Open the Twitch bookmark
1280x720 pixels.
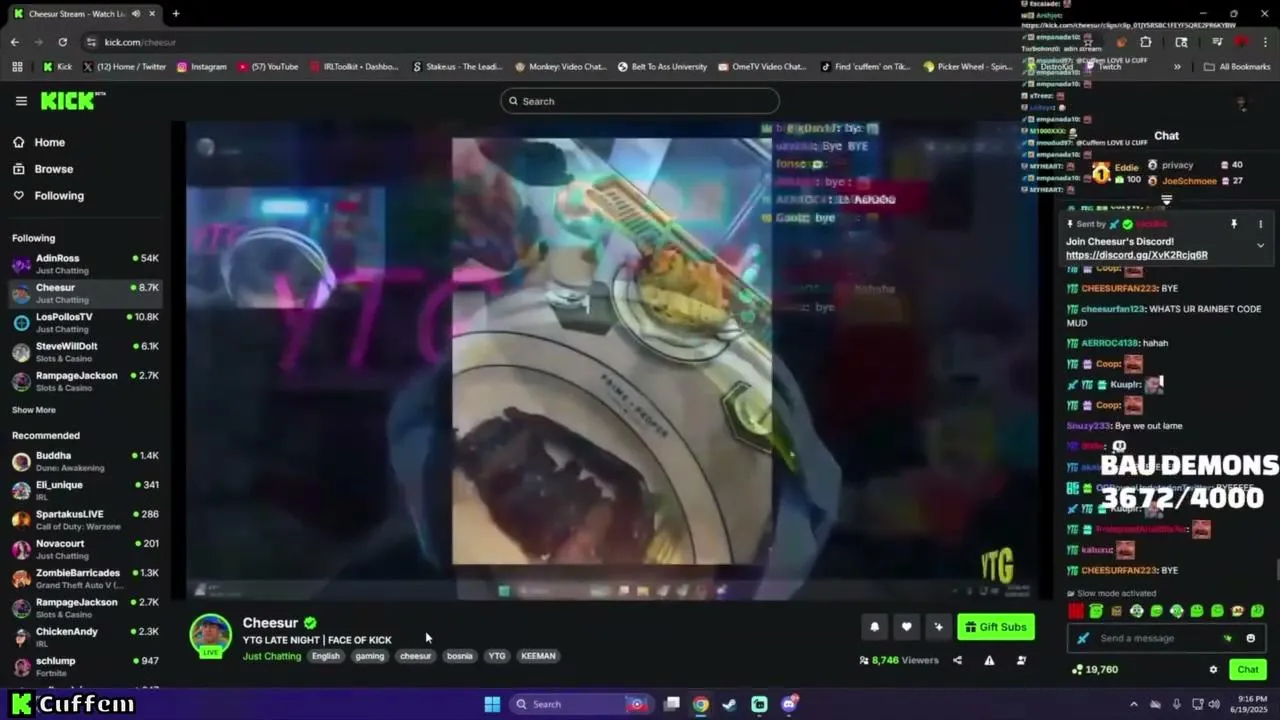(x=1103, y=67)
